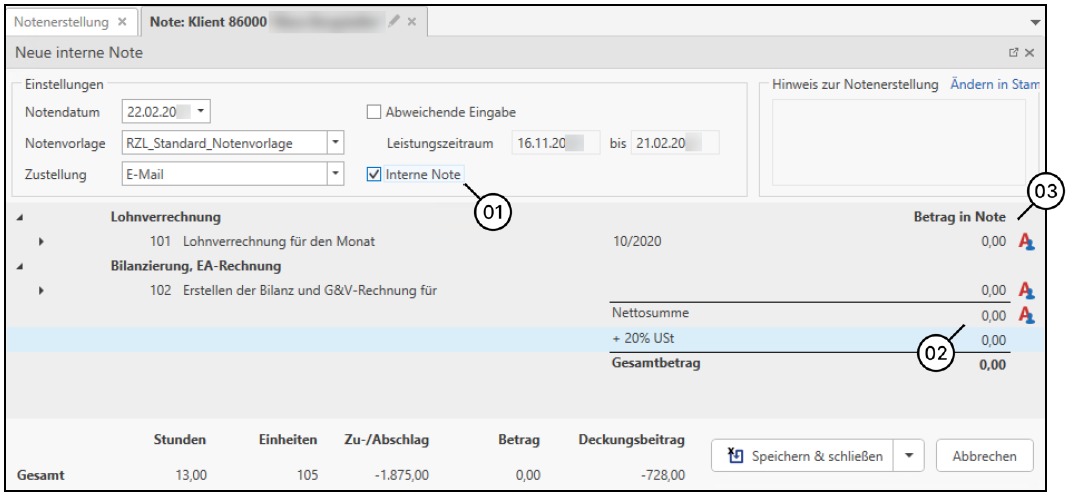Close the Note Klient 86000 tab
This screenshot has height=498, width=1068.
(412, 22)
